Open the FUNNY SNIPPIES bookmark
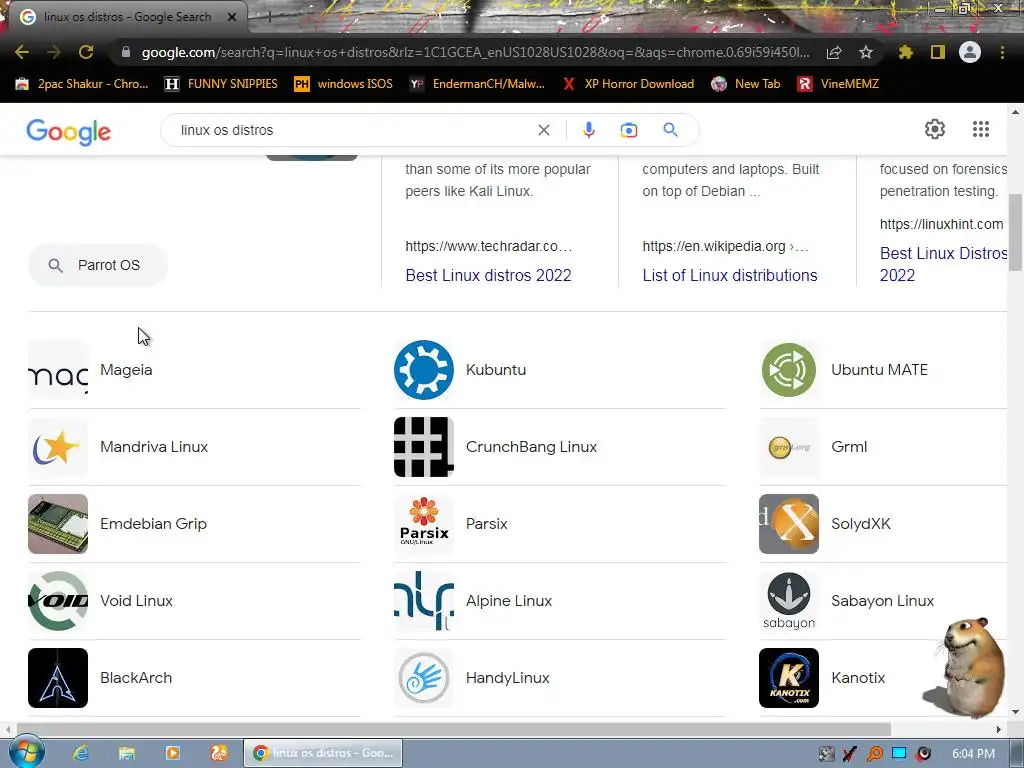Image resolution: width=1024 pixels, height=768 pixels. [x=221, y=84]
